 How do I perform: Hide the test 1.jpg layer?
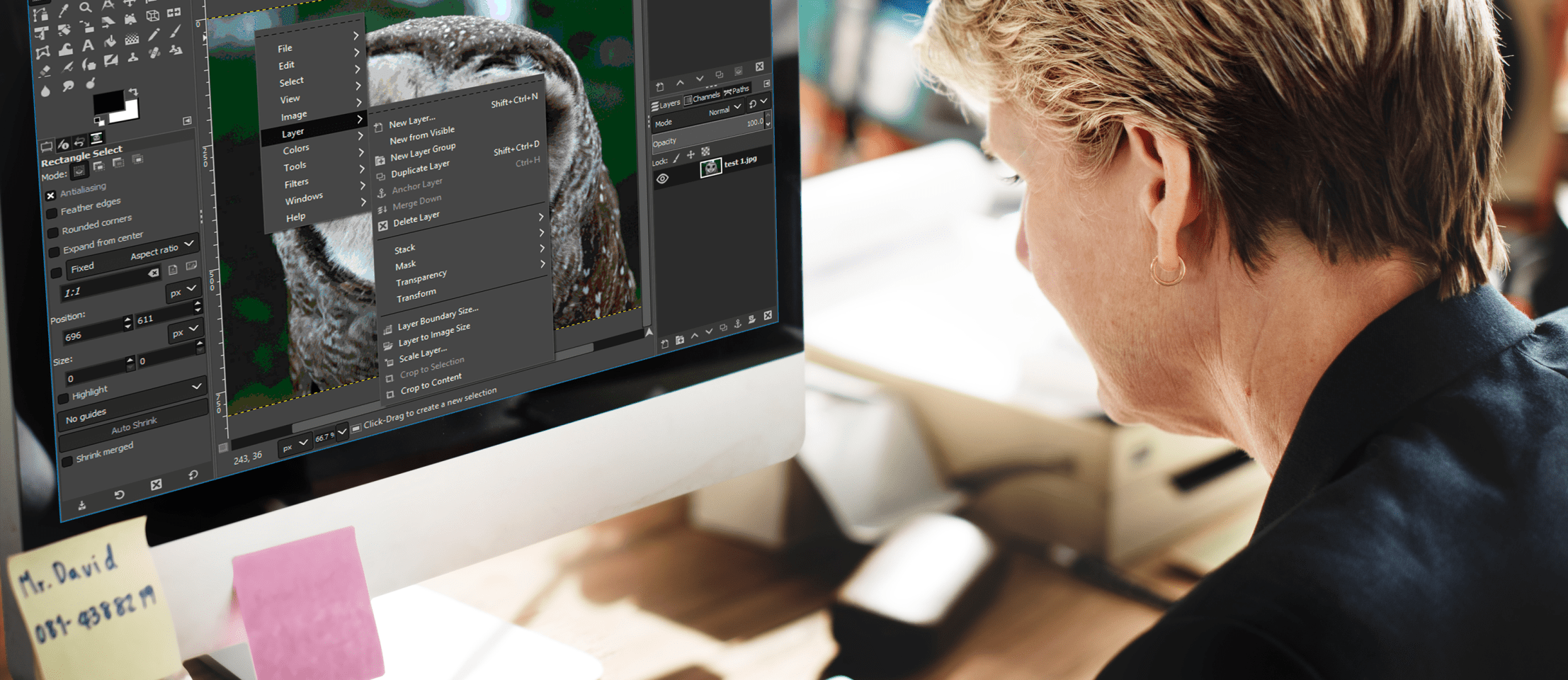coord(663,177)
